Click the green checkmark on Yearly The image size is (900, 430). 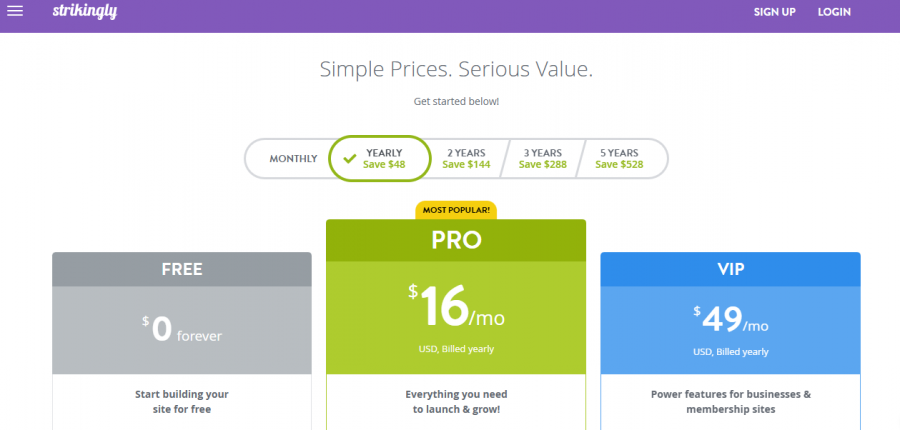pos(349,158)
